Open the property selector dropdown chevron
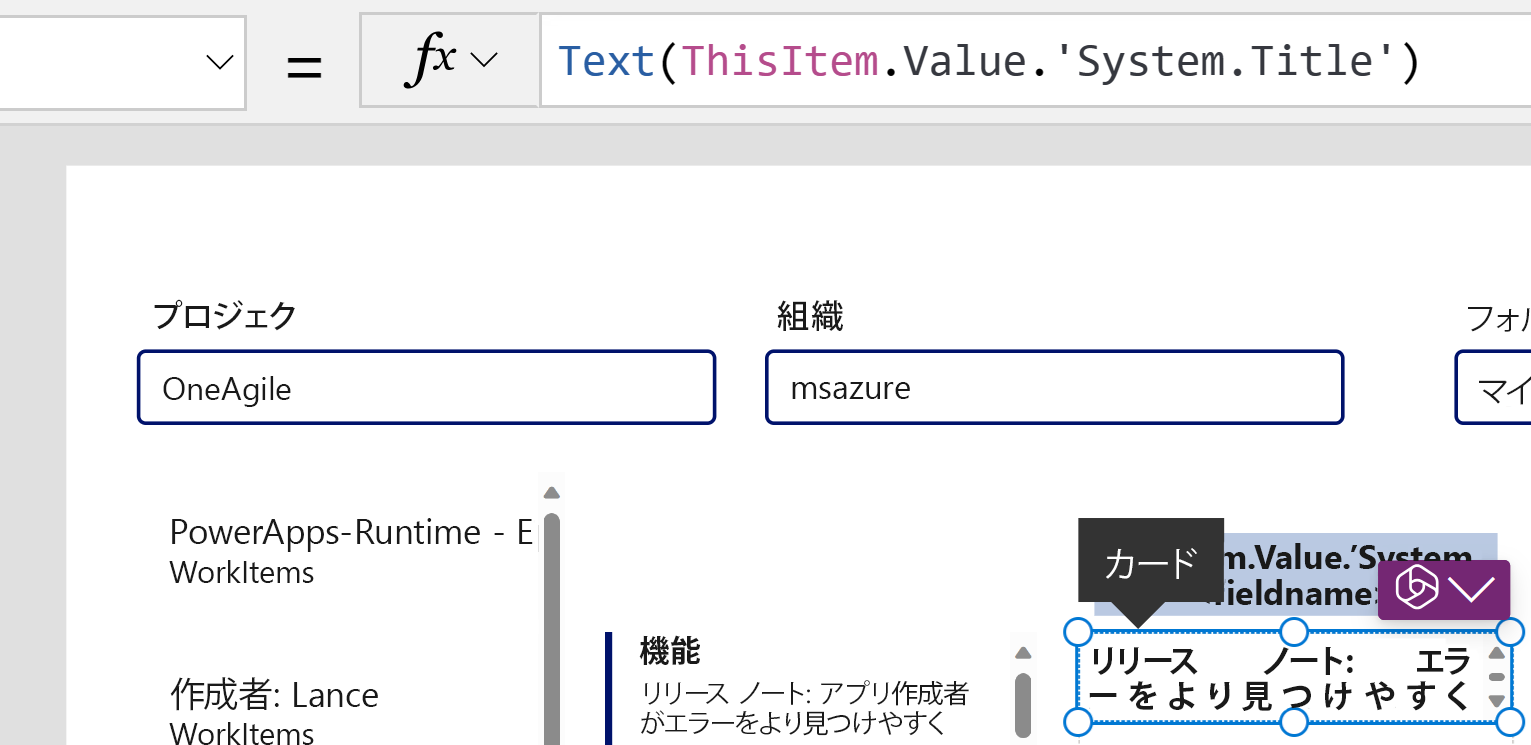The width and height of the screenshot is (1531, 745). (219, 62)
